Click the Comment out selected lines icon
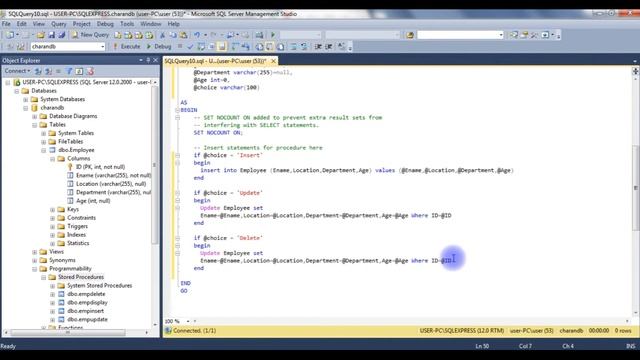The width and height of the screenshot is (640, 360). coord(293,47)
